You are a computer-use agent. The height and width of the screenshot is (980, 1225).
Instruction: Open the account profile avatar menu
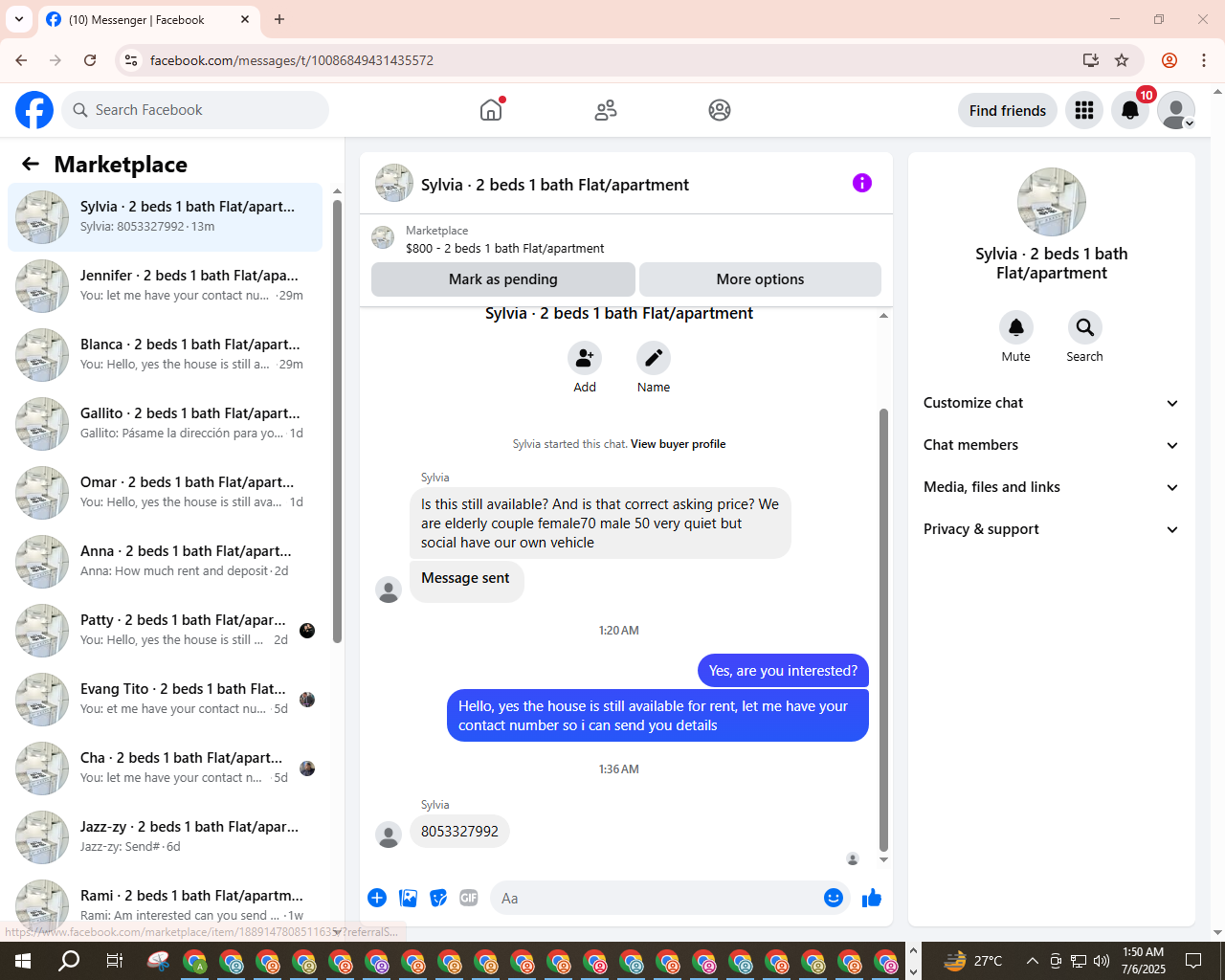pos(1176,110)
